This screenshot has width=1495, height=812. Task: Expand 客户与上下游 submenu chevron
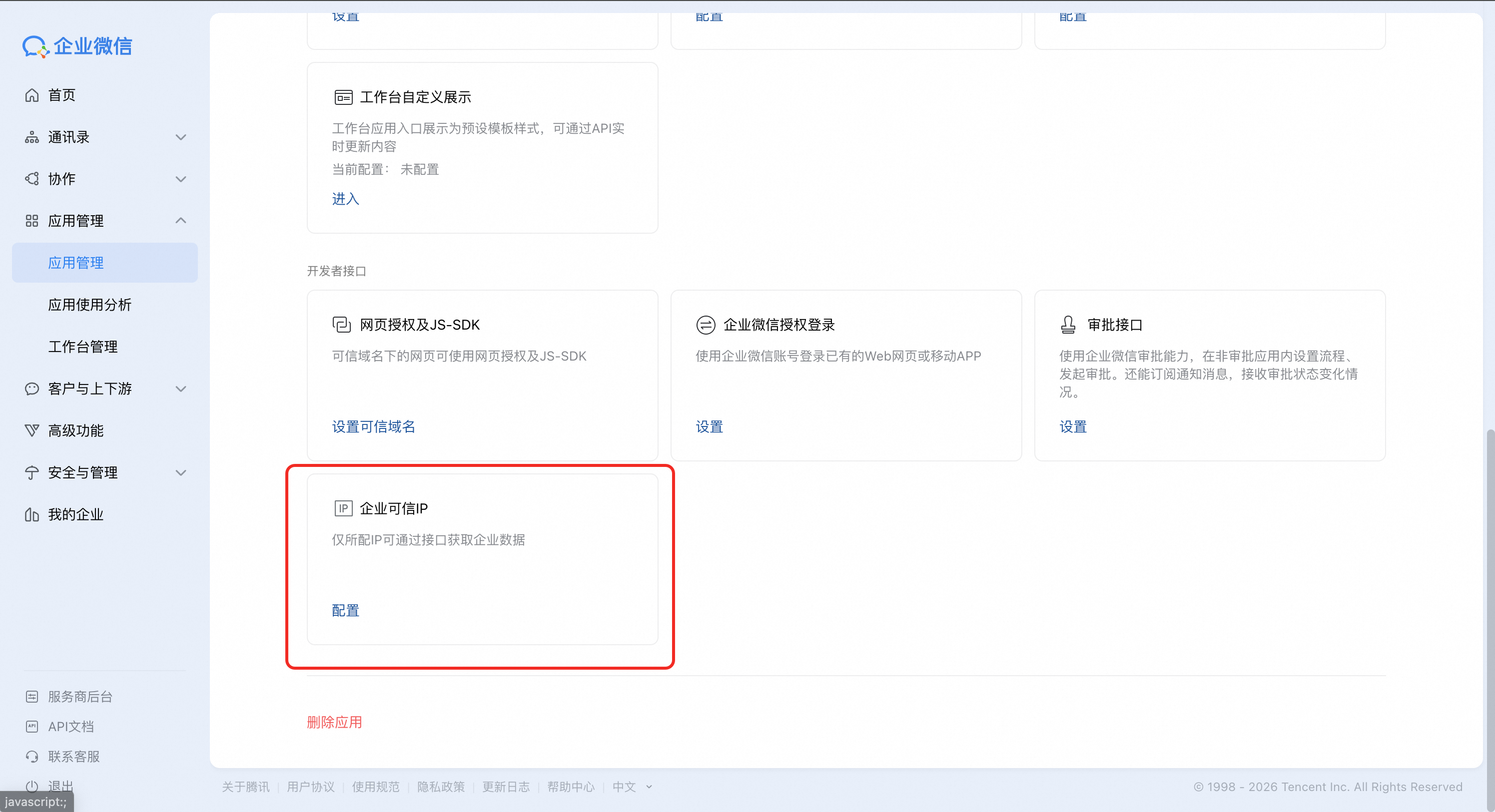[181, 389]
